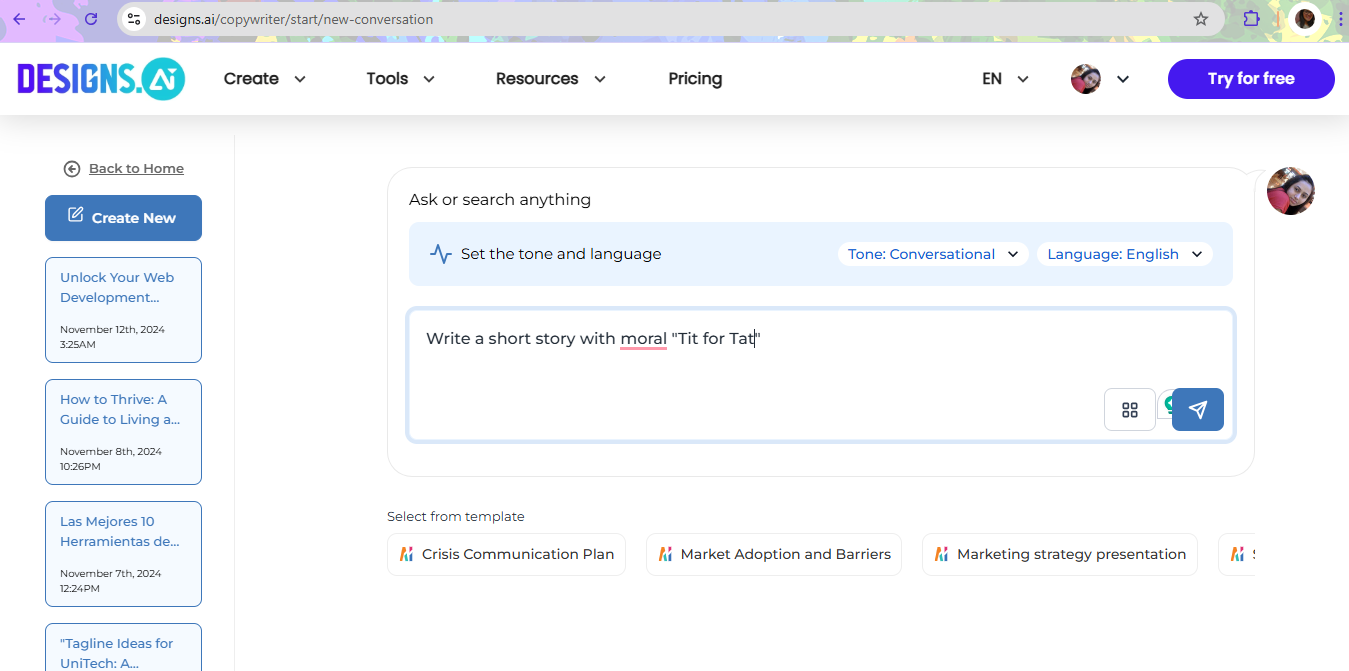Viewport: 1349px width, 671px height.
Task: Expand the EN language selector
Action: tap(1003, 78)
